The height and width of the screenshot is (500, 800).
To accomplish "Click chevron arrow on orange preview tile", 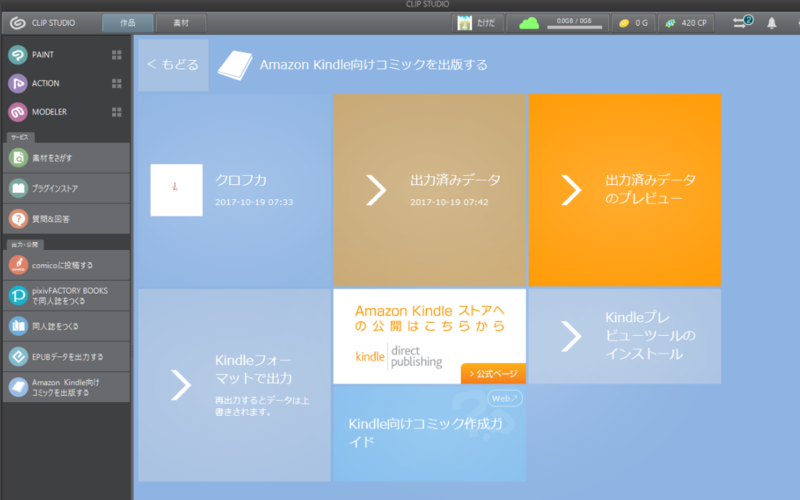I will [571, 190].
